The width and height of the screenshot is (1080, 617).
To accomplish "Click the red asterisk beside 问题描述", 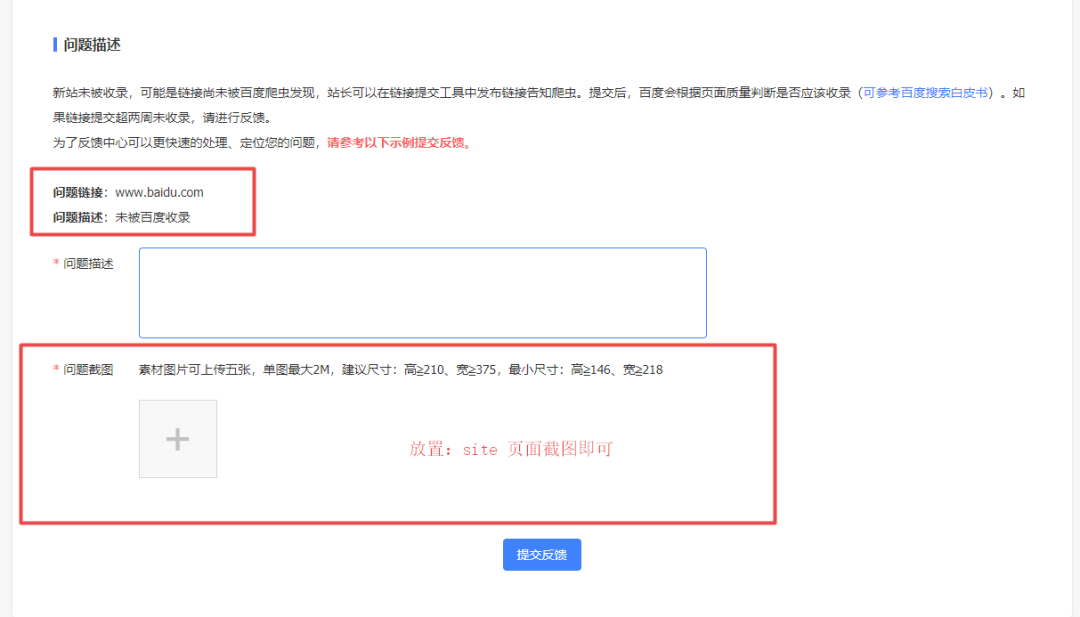I will pyautogui.click(x=54, y=262).
